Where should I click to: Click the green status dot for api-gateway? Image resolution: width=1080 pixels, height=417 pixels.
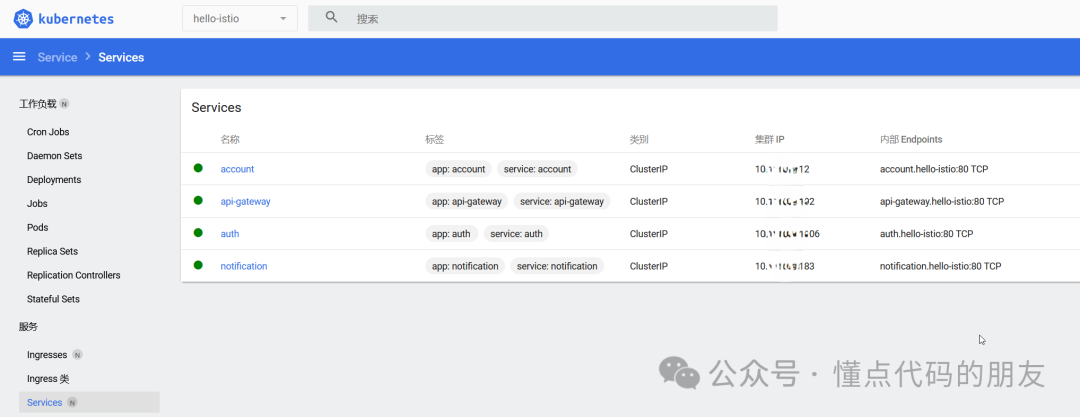coord(198,201)
